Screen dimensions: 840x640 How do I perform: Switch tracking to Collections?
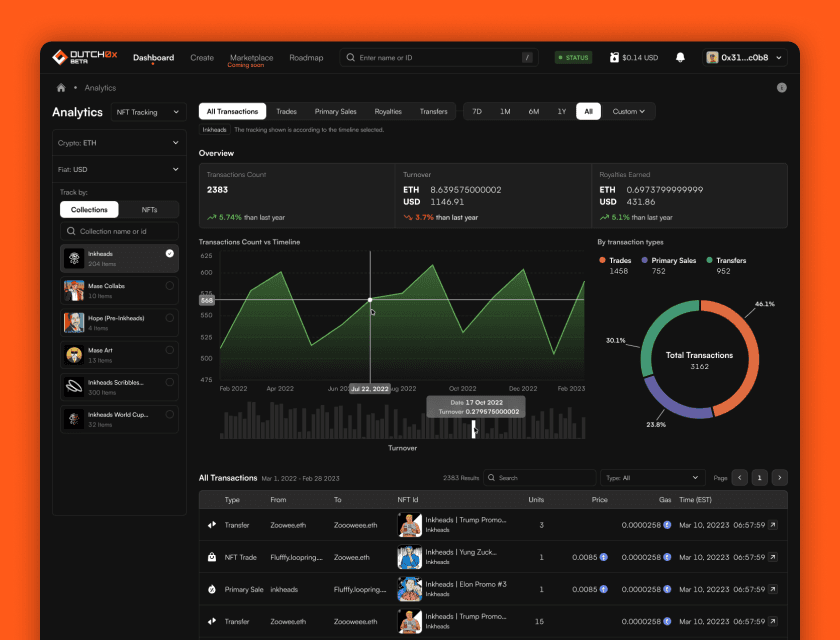coord(89,209)
